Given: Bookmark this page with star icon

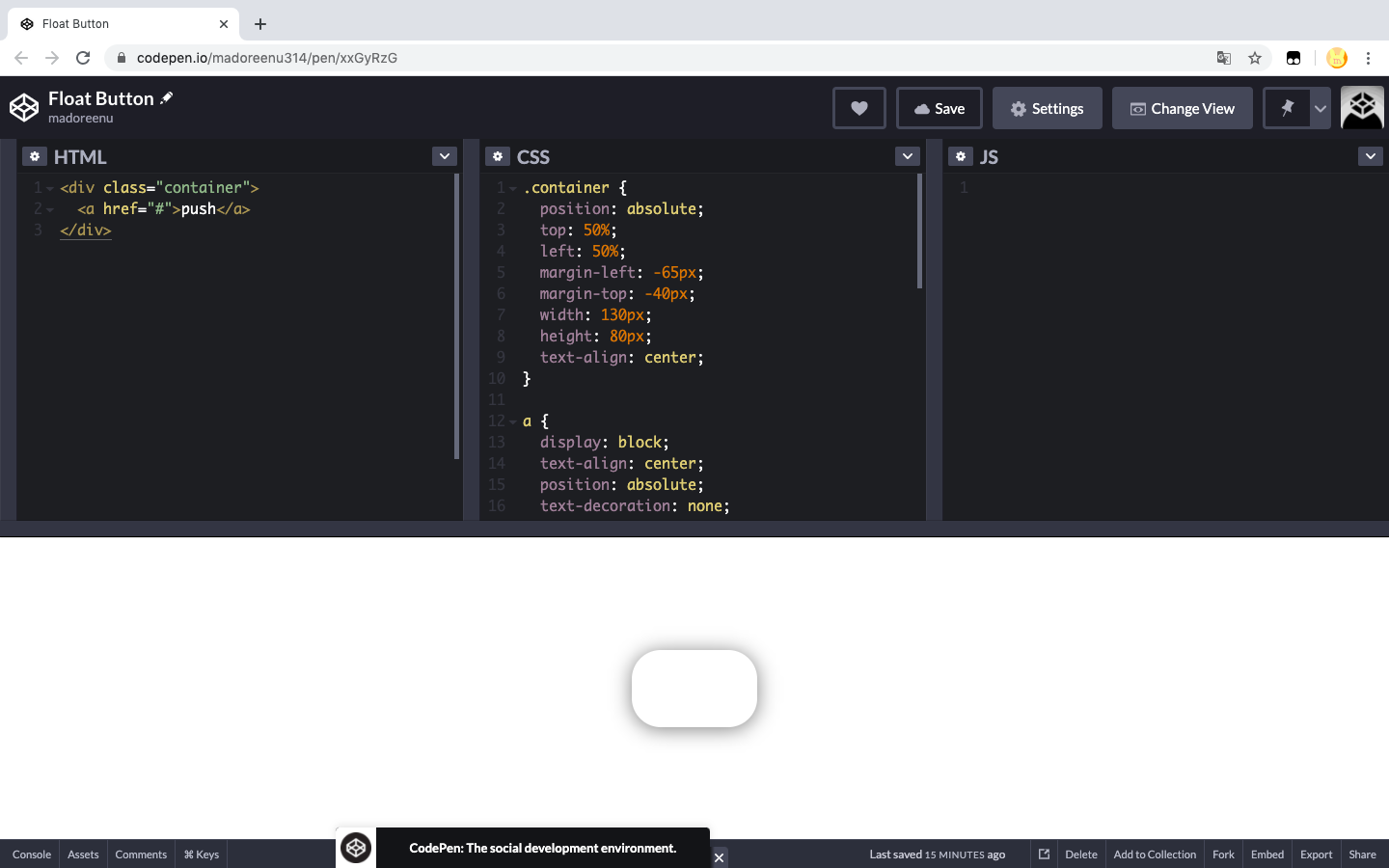Looking at the screenshot, I should coord(1255,58).
